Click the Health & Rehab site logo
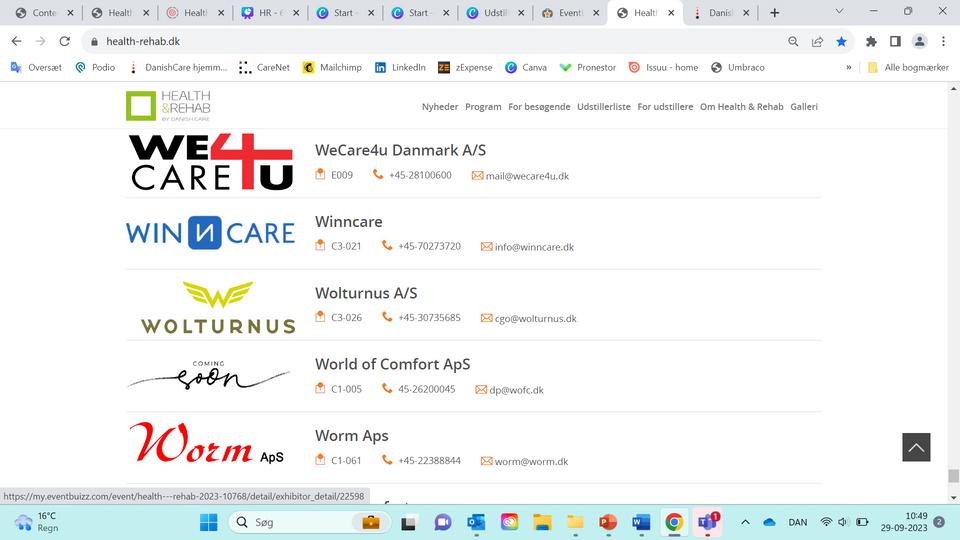Viewport: 960px width, 540px height. coord(168,106)
